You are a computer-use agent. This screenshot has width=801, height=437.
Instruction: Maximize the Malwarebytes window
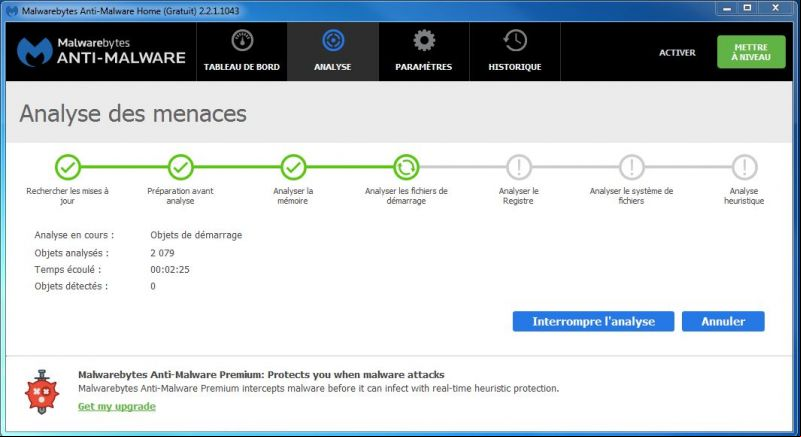pos(747,8)
